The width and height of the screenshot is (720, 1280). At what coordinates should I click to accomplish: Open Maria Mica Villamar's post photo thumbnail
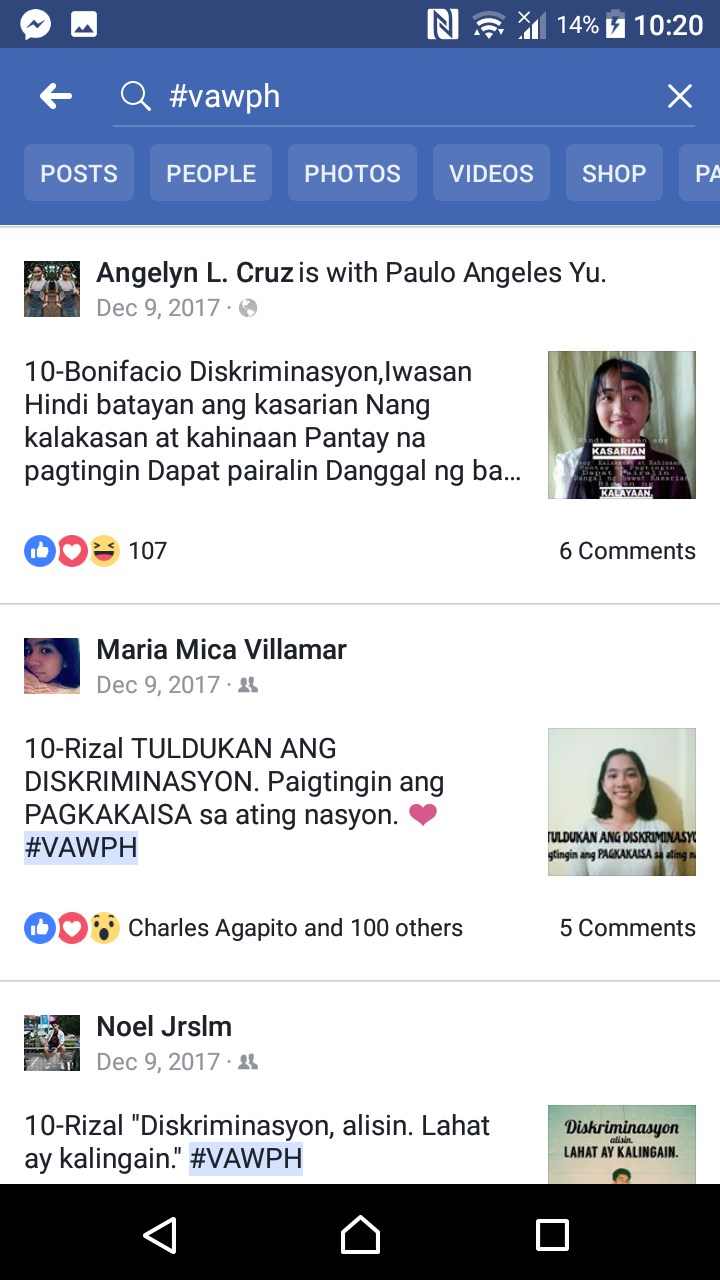pos(622,802)
